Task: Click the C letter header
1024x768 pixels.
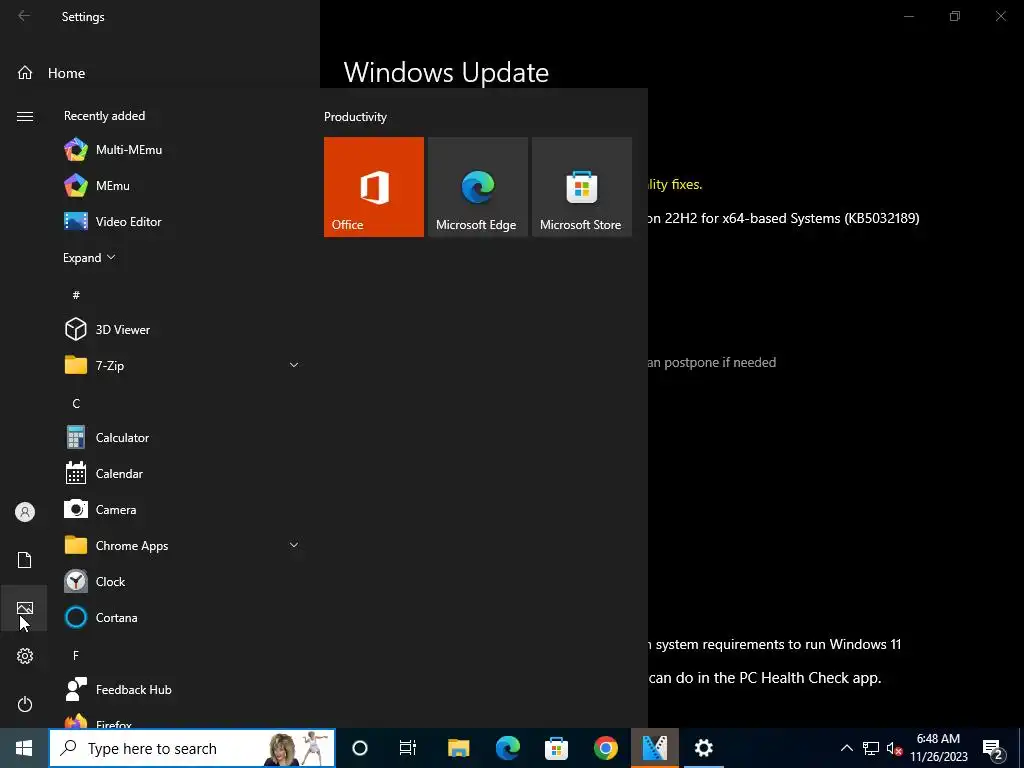Action: pyautogui.click(x=76, y=404)
